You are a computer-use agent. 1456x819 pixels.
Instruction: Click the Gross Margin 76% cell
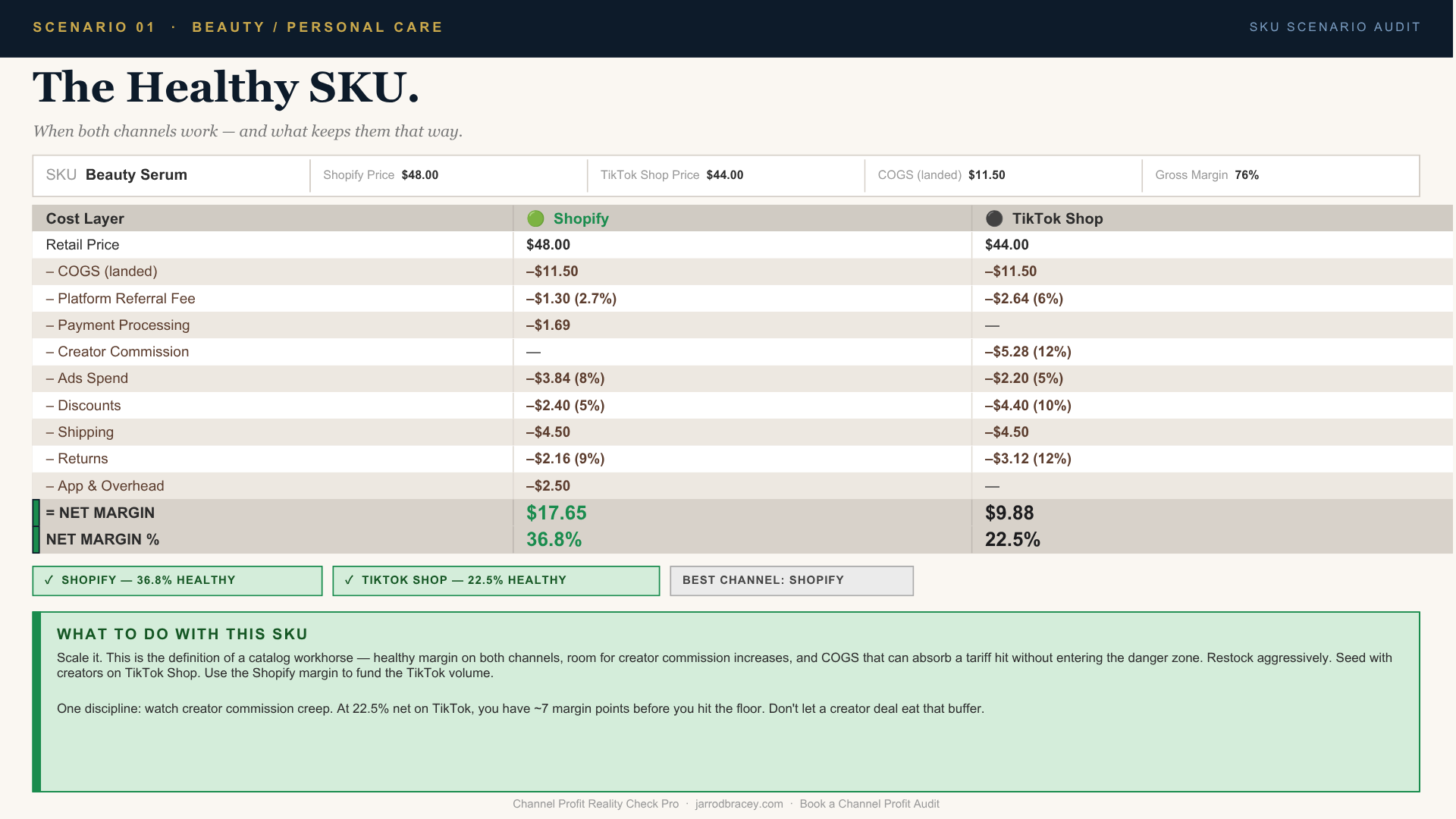click(1281, 175)
